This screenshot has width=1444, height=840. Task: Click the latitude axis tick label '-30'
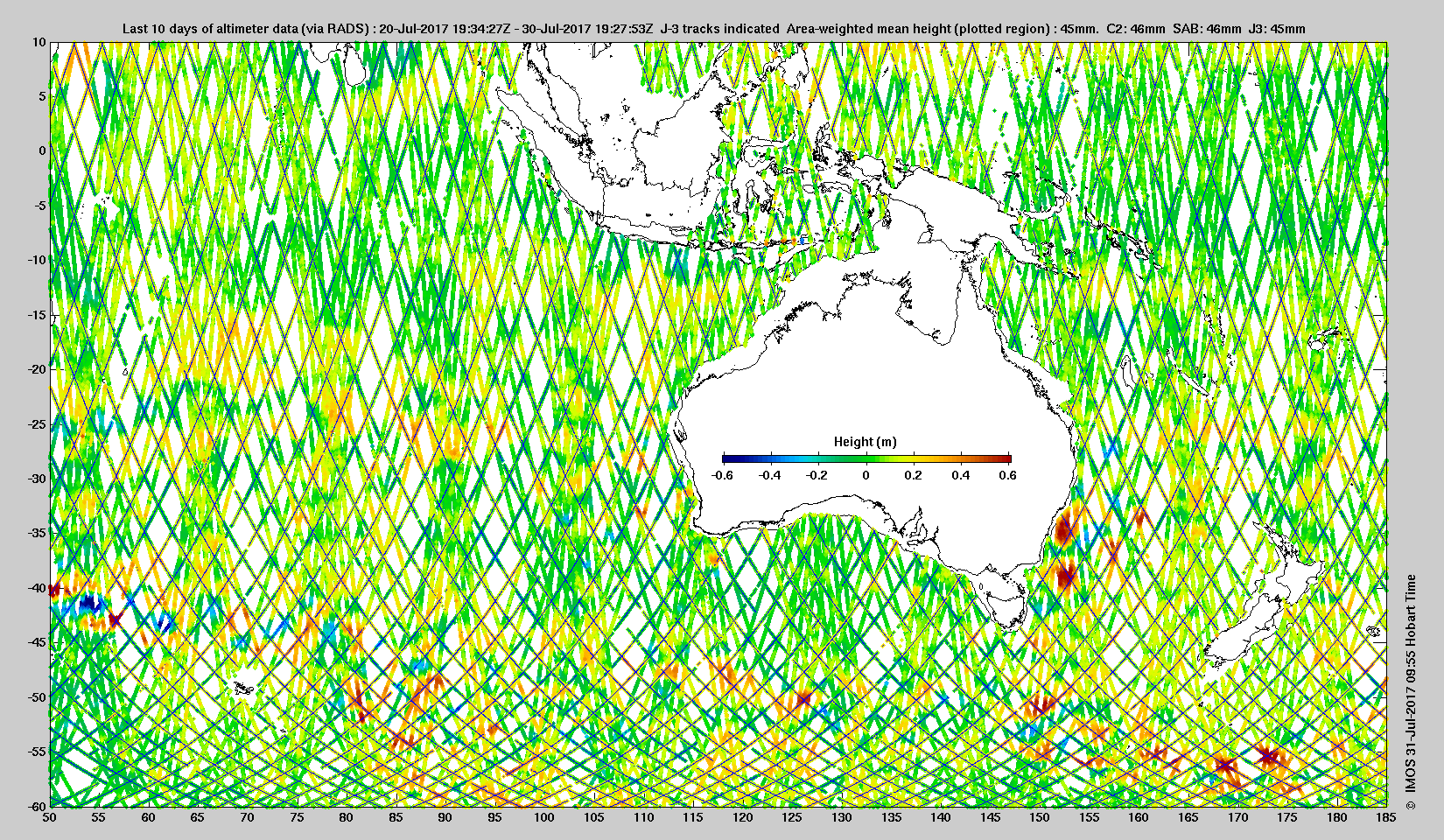[37, 479]
